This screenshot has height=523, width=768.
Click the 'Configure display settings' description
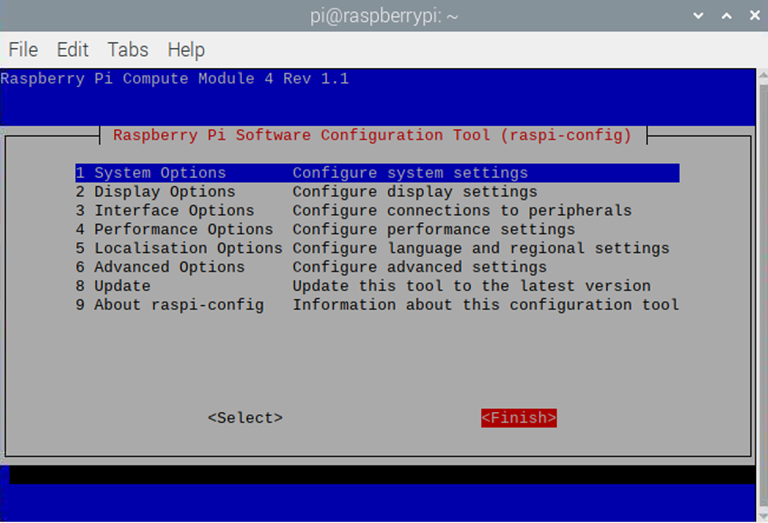[415, 191]
